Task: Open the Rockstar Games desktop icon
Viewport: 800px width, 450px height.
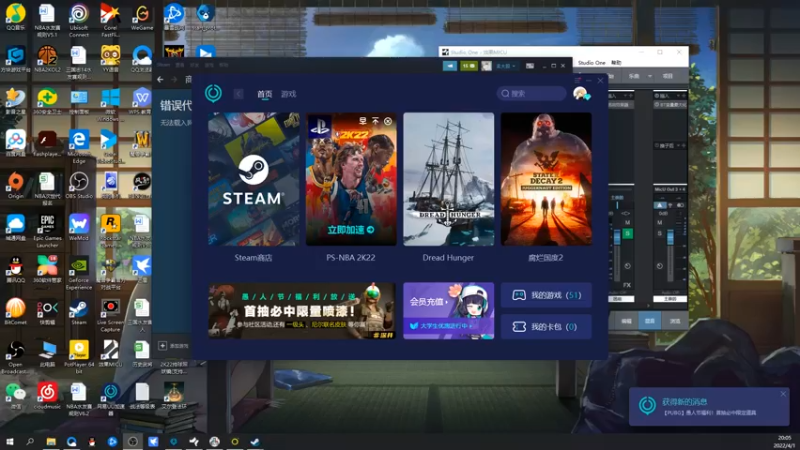Action: pos(110,231)
